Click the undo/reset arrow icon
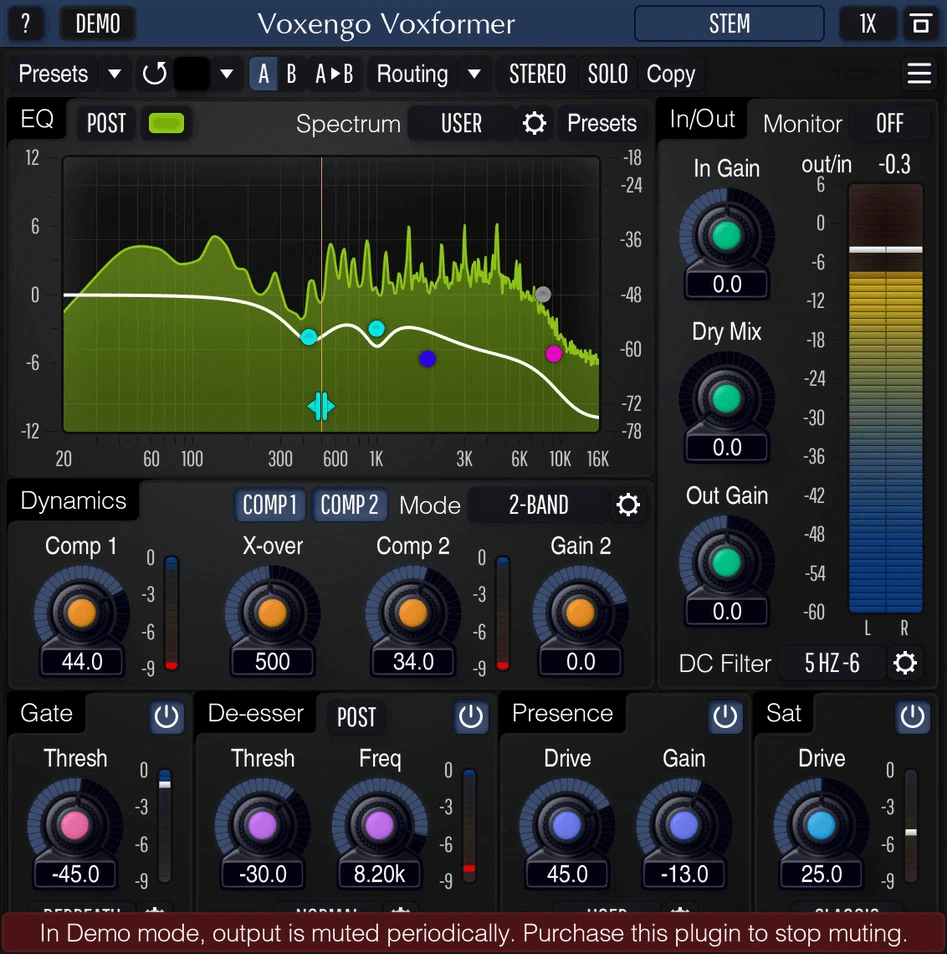Screen dimensions: 947x954 pos(155,74)
